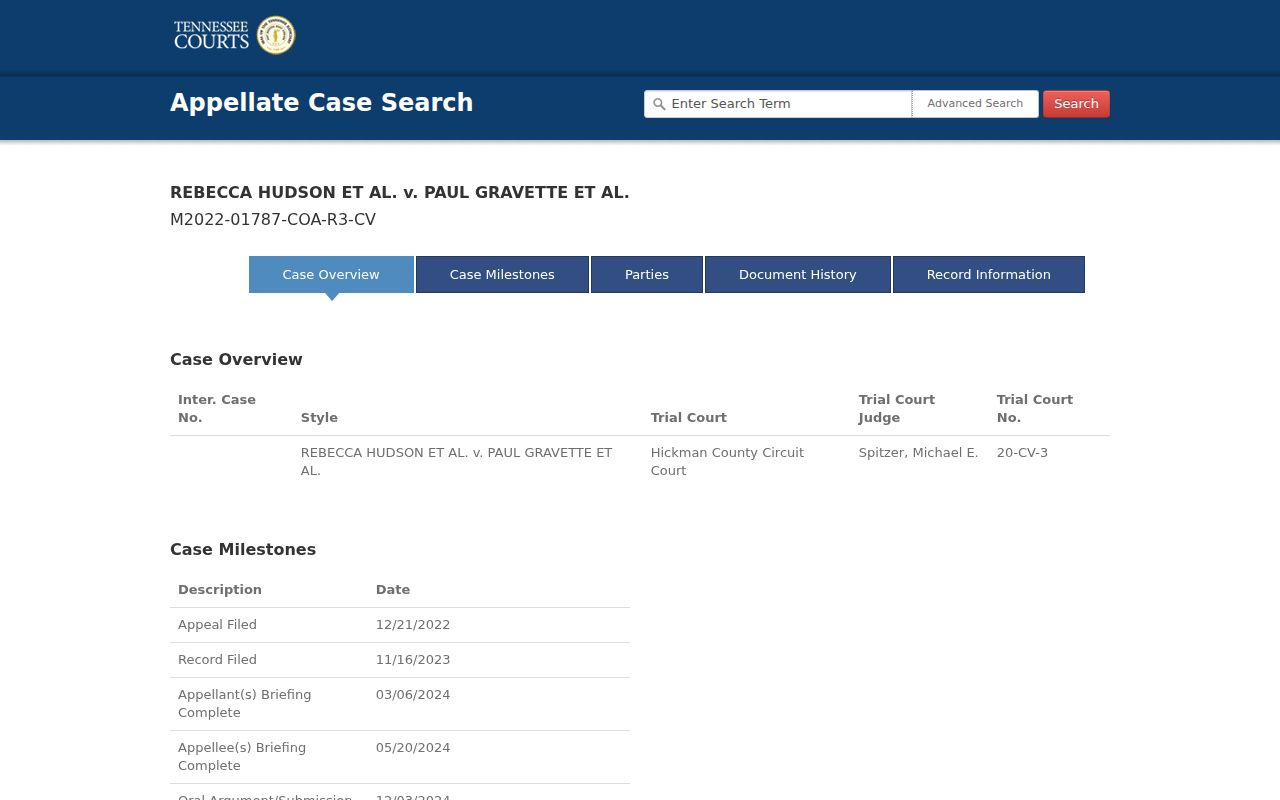Click the Appeal Filed milestone row
The image size is (1280, 800).
coord(400,625)
